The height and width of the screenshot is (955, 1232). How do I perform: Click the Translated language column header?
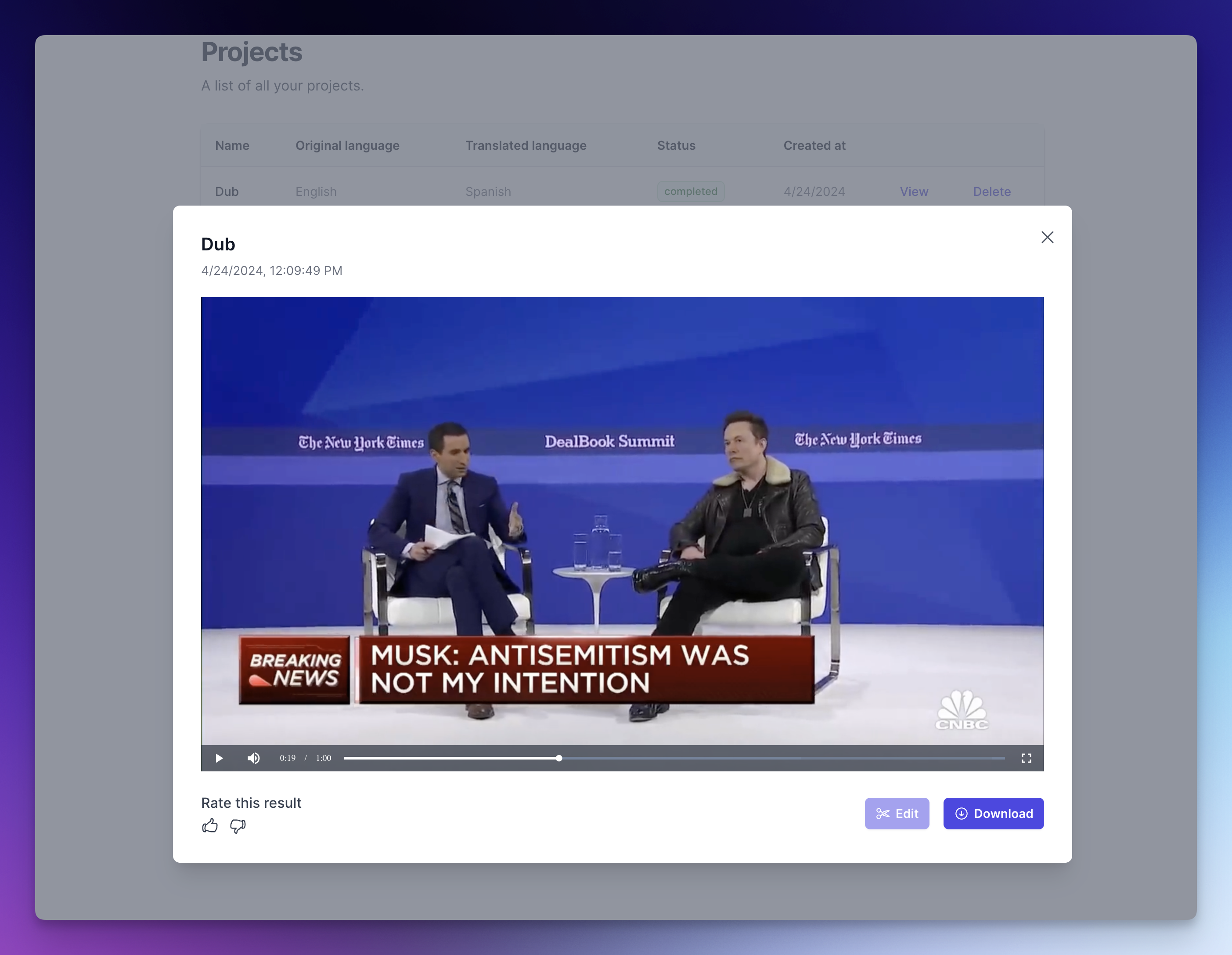point(525,145)
